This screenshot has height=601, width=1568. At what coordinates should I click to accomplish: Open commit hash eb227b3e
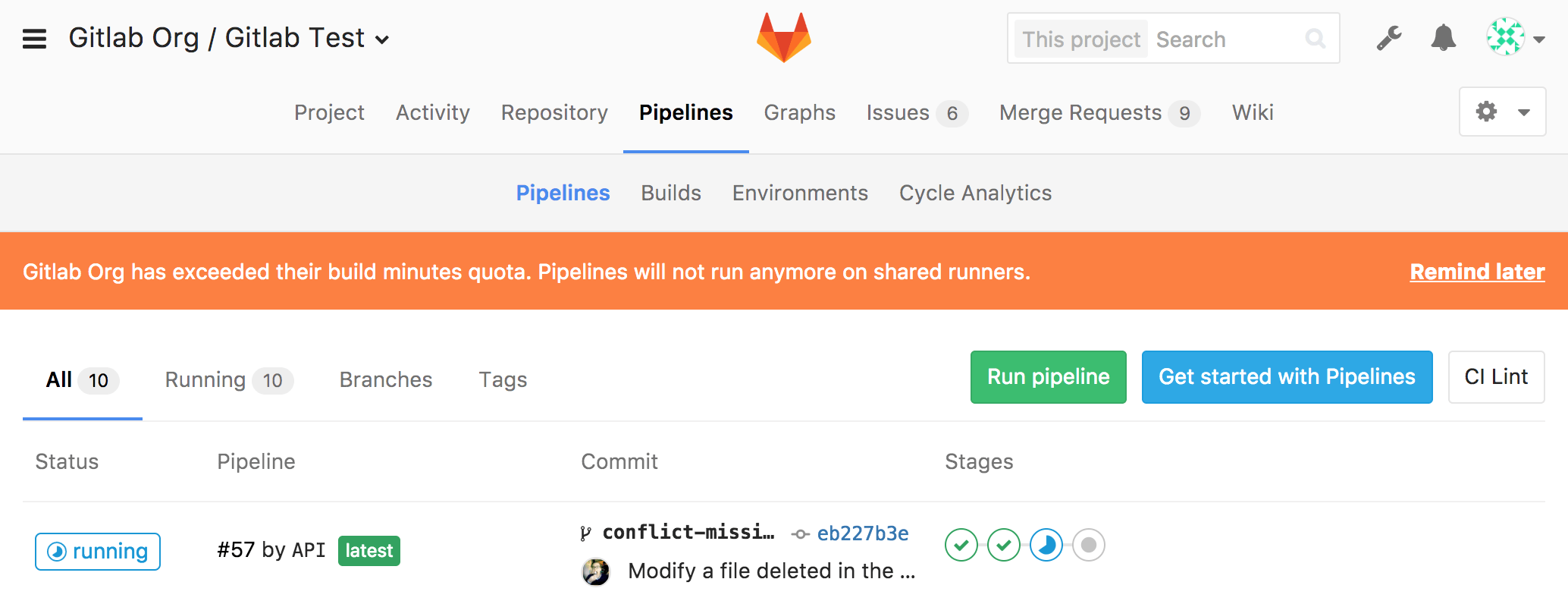pos(863,533)
